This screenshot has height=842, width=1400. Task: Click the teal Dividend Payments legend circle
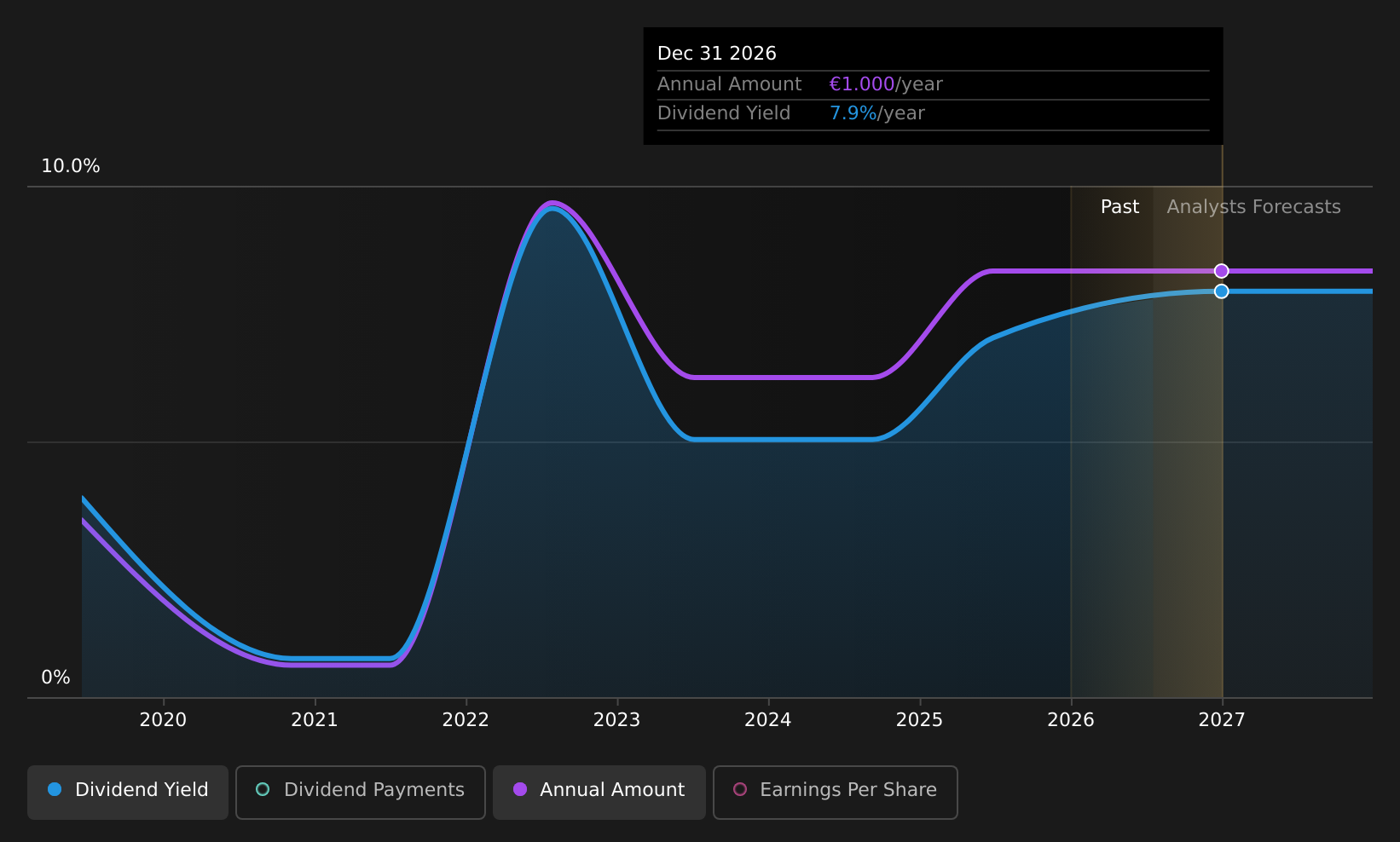point(263,789)
